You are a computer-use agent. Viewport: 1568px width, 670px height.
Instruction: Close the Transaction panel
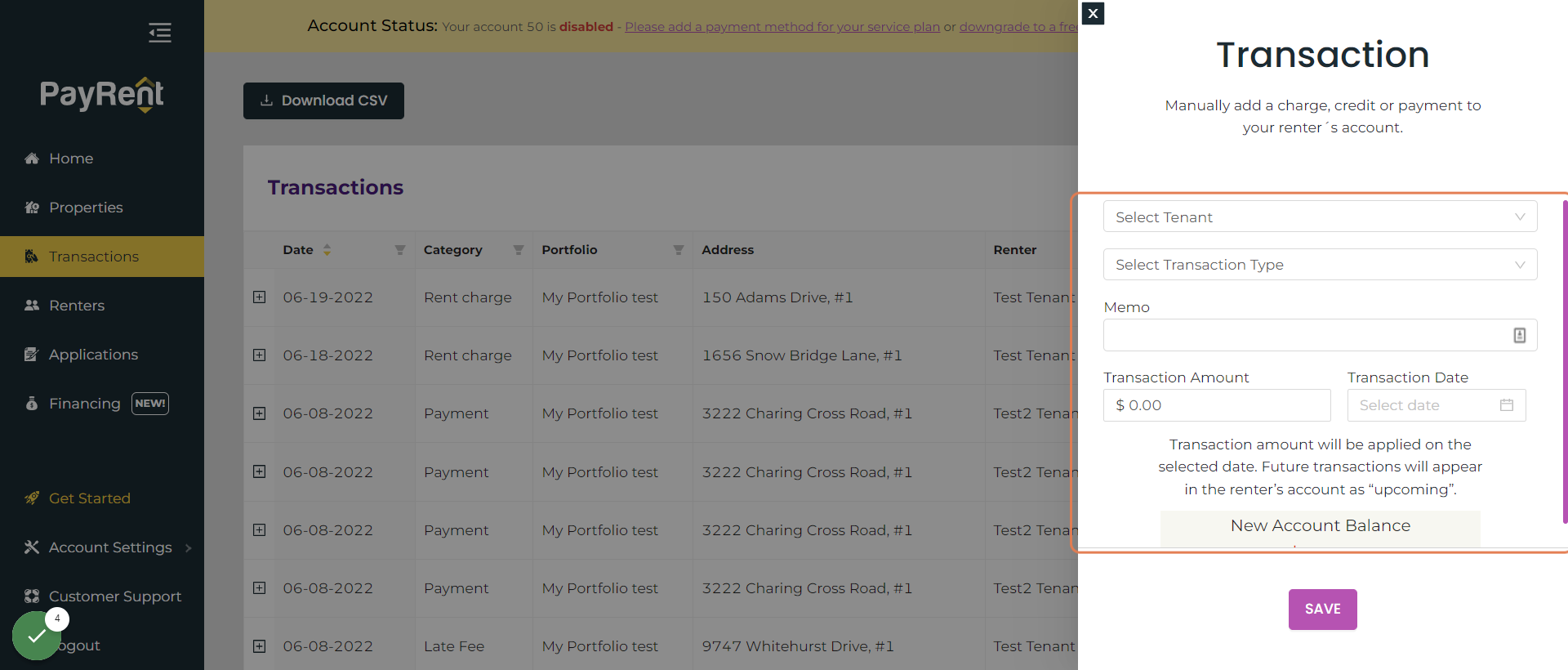tap(1093, 13)
